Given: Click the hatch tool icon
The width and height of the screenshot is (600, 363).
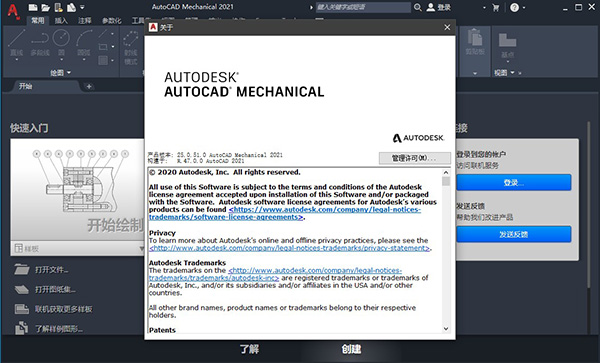Looking at the screenshot, I should click(103, 60).
